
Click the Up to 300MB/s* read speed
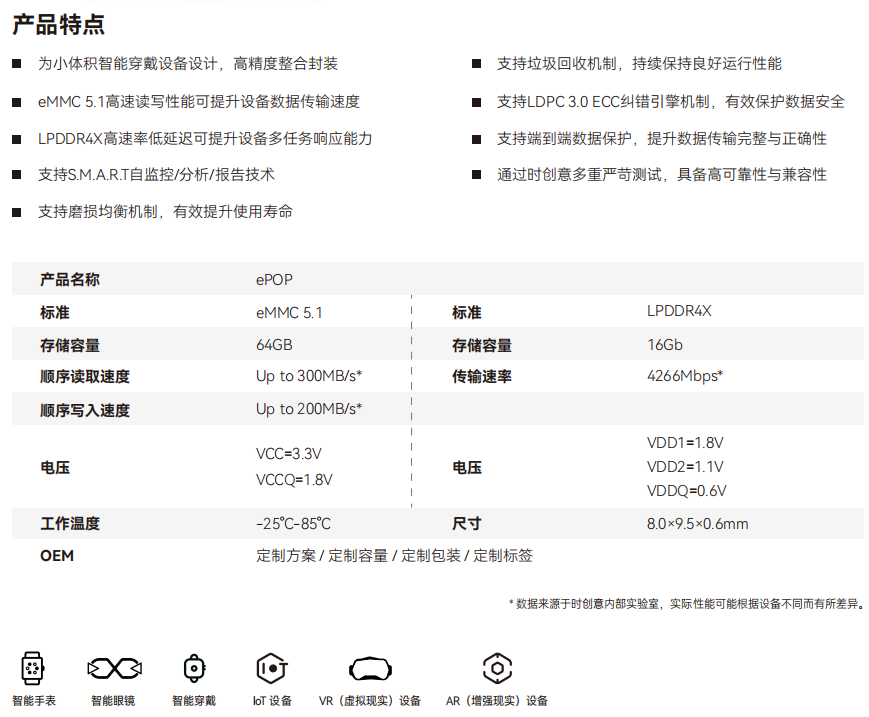click(308, 376)
